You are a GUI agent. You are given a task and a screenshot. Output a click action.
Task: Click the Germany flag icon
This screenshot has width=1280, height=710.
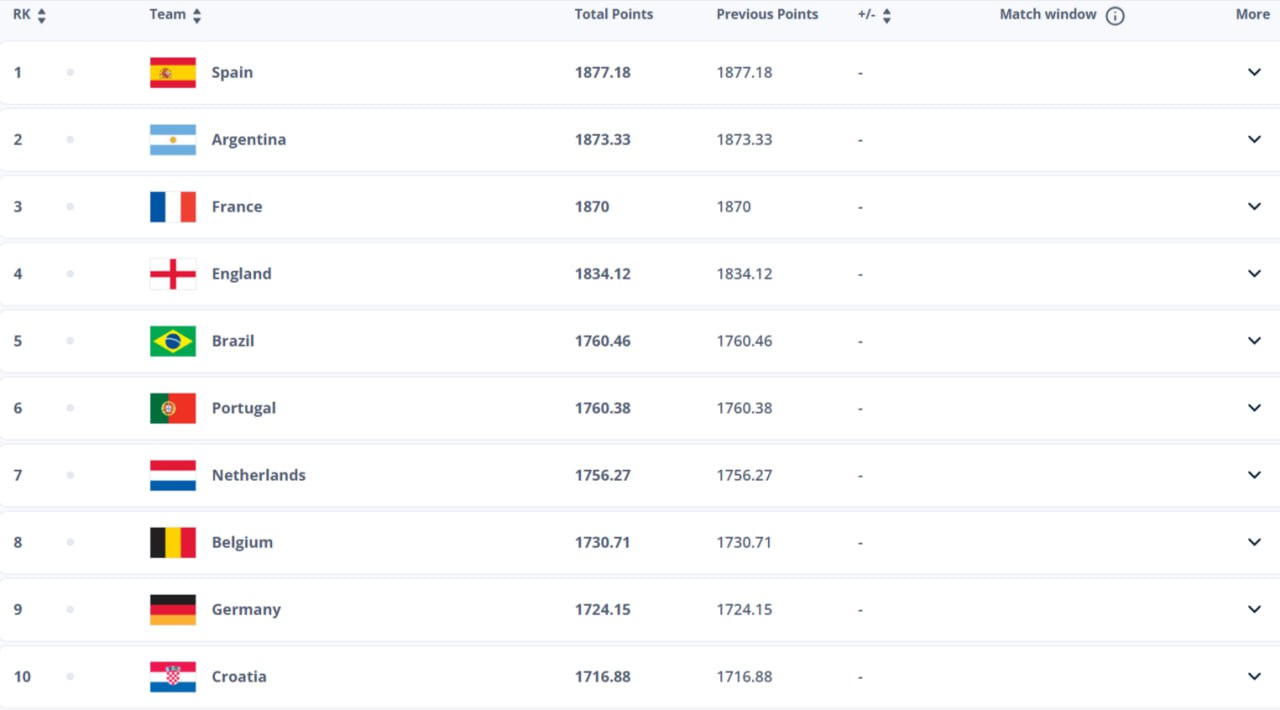click(172, 610)
